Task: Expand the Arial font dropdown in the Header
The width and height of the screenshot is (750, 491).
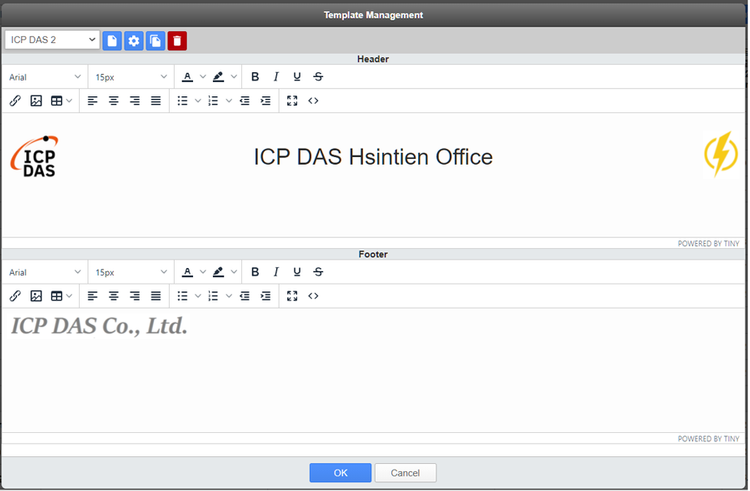Action: (x=46, y=77)
